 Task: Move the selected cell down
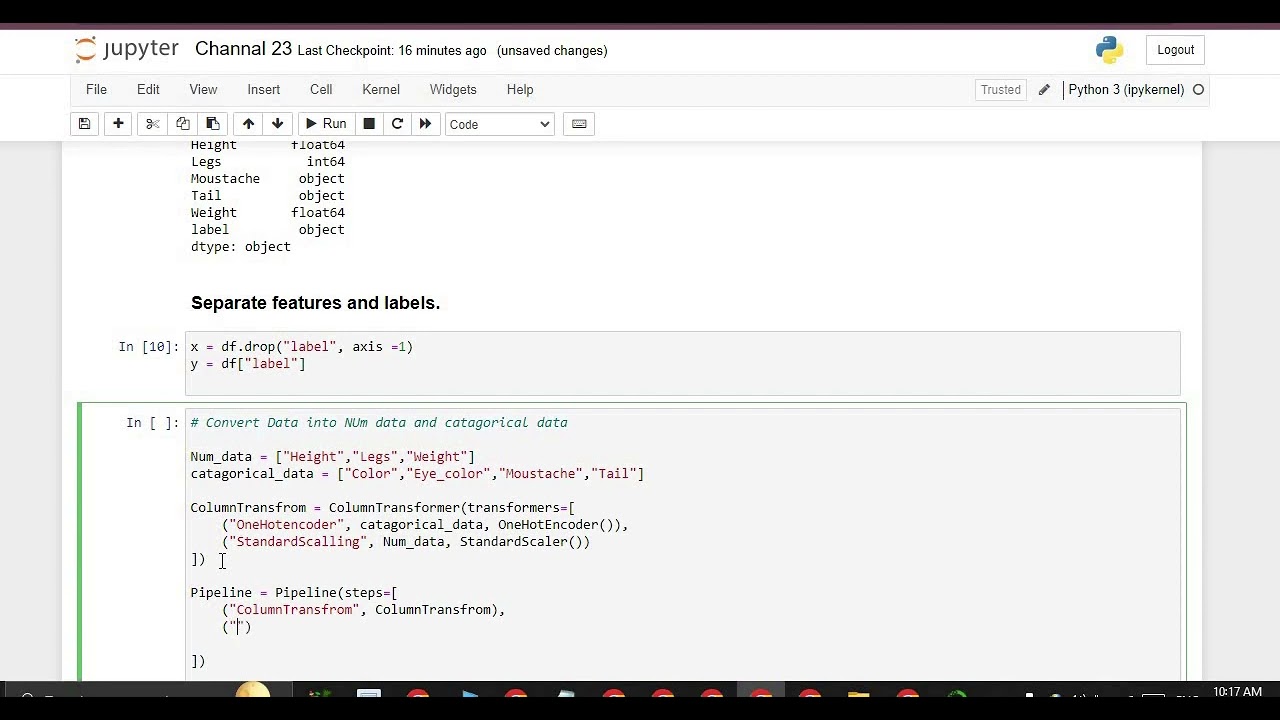[277, 124]
